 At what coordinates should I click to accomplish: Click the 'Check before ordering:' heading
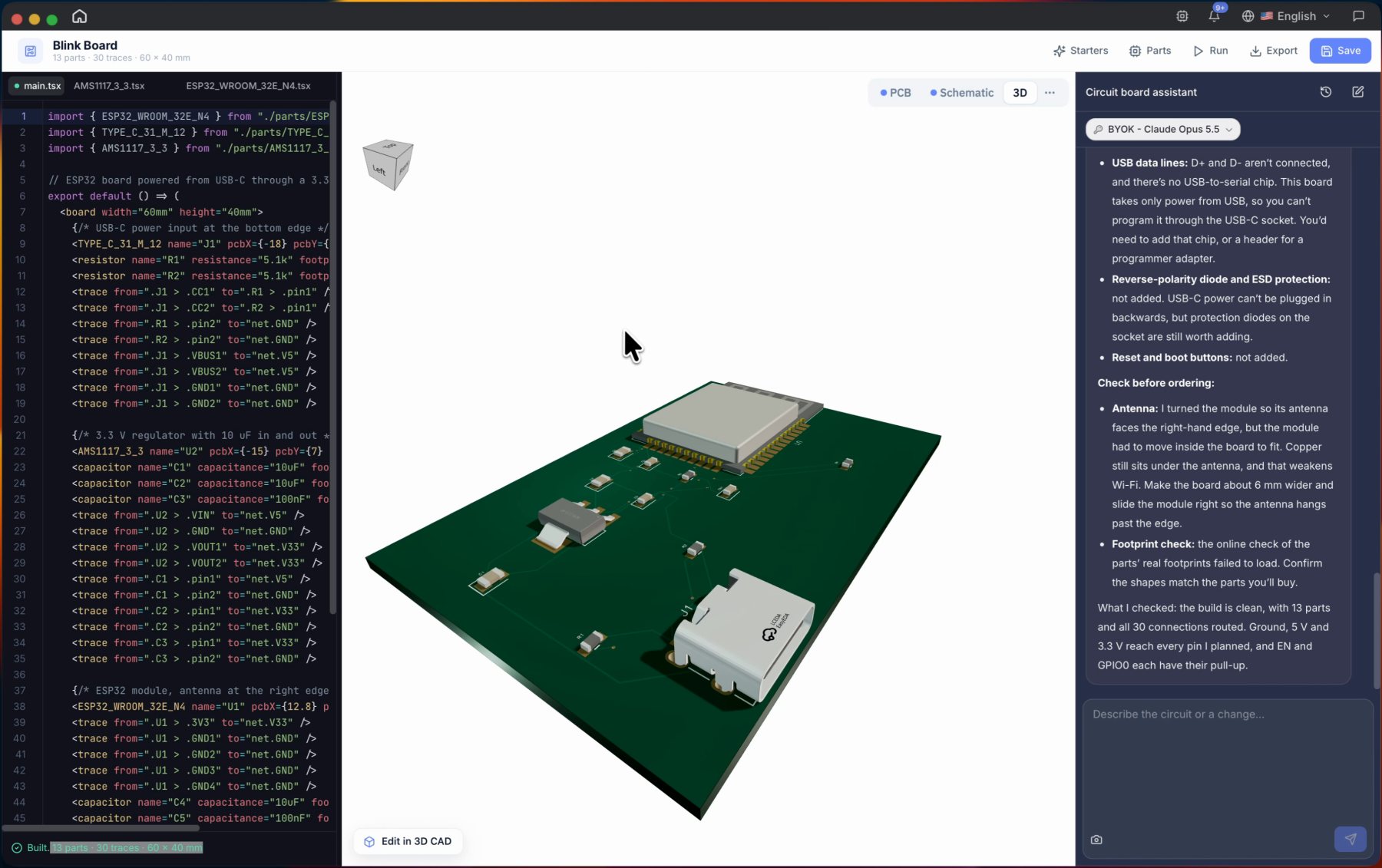click(x=1156, y=383)
